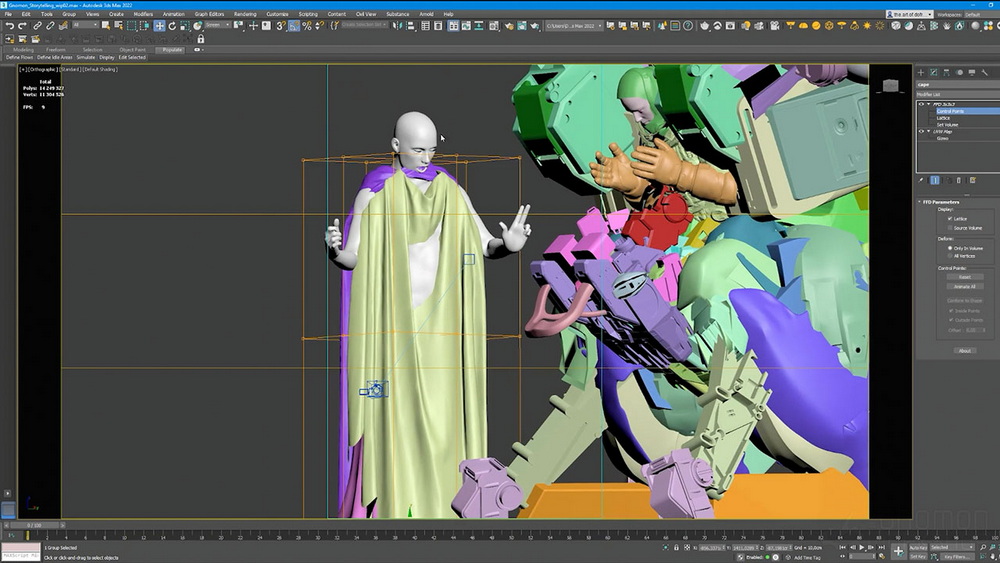Toggle Angle Snap icon
This screenshot has height=563, width=1000.
click(x=293, y=26)
